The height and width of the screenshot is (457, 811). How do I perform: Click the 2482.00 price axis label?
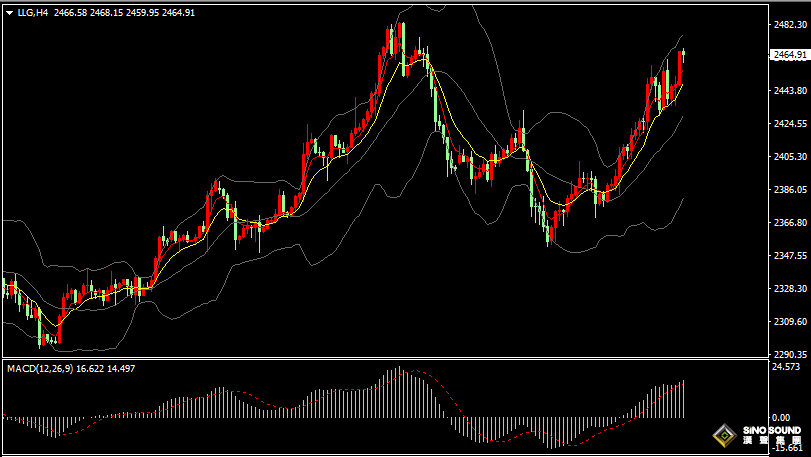tap(789, 24)
